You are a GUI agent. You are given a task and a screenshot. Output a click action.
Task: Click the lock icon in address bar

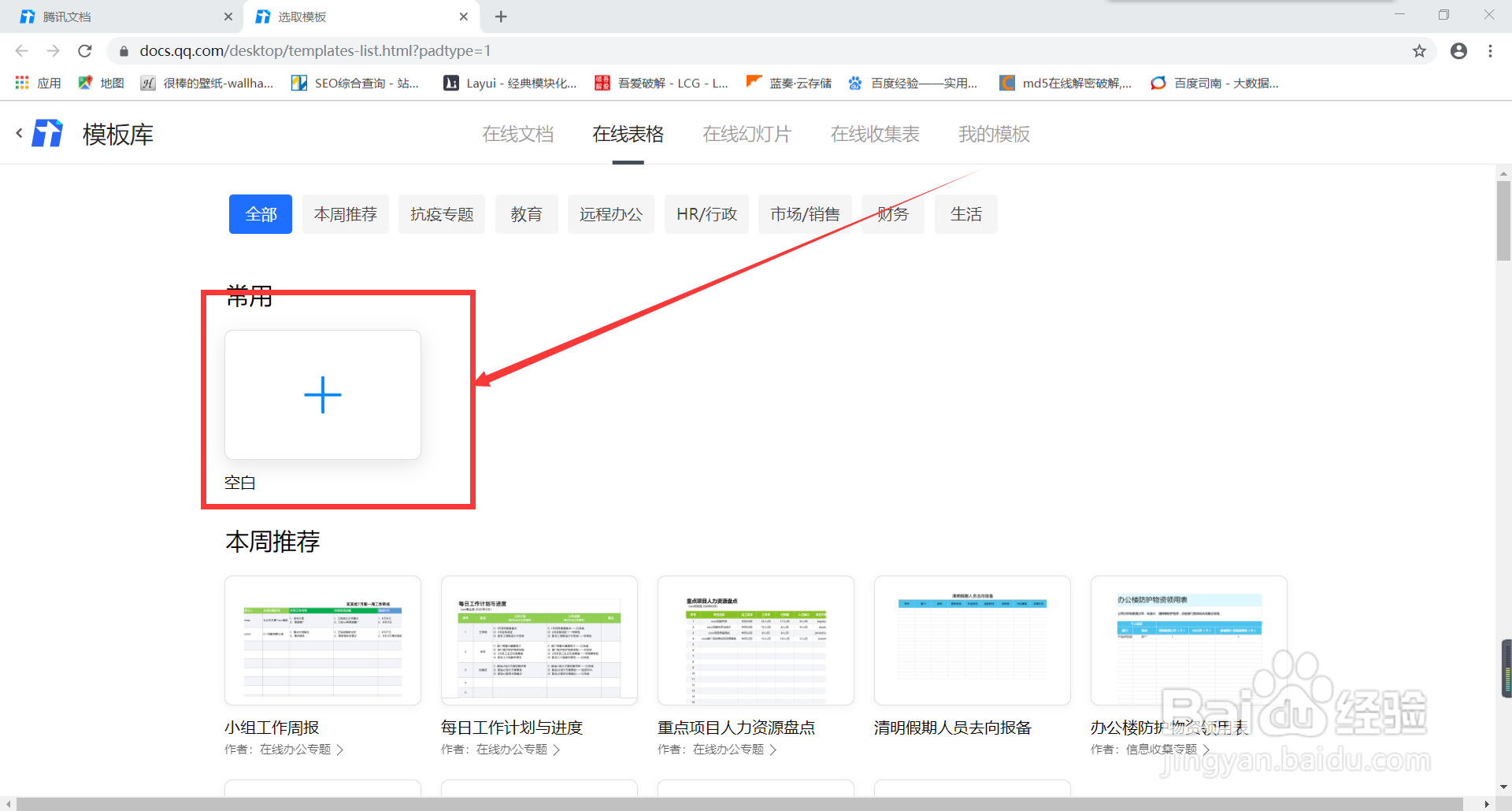[x=124, y=51]
